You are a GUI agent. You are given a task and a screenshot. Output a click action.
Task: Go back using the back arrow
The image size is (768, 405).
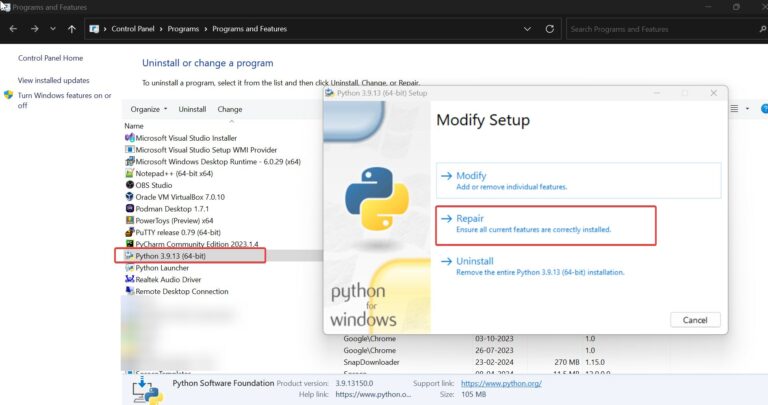tap(13, 29)
